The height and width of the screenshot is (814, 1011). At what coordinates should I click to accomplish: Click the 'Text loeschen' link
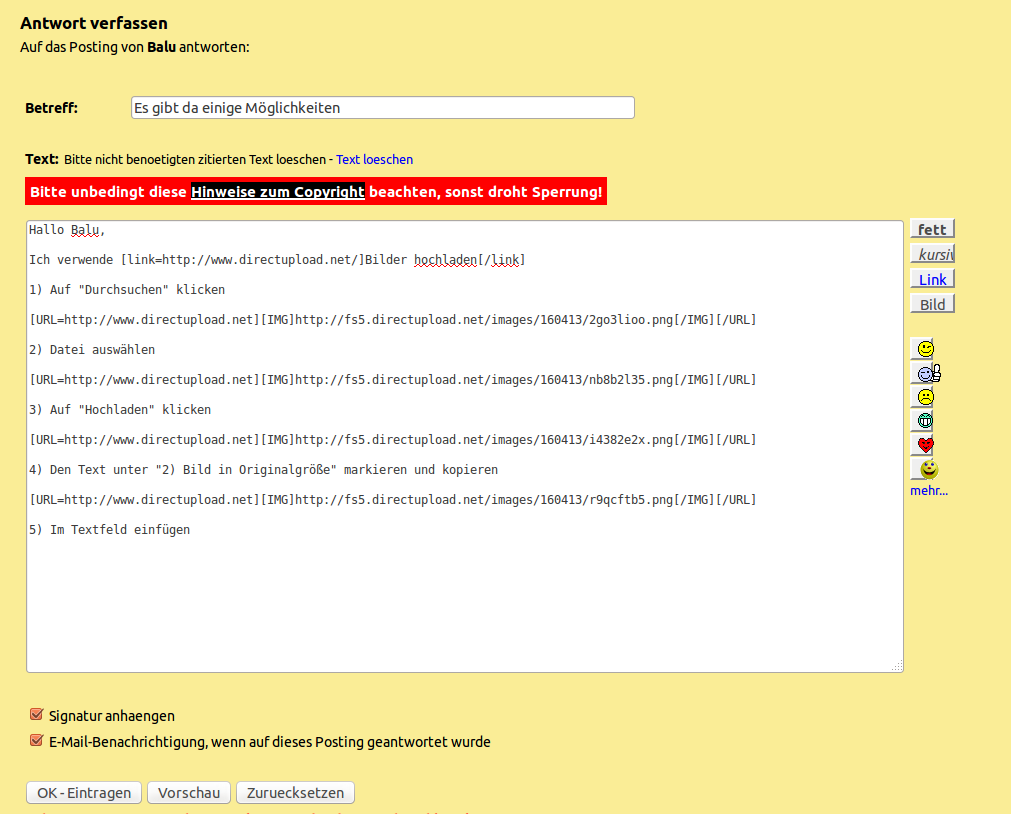tap(374, 160)
